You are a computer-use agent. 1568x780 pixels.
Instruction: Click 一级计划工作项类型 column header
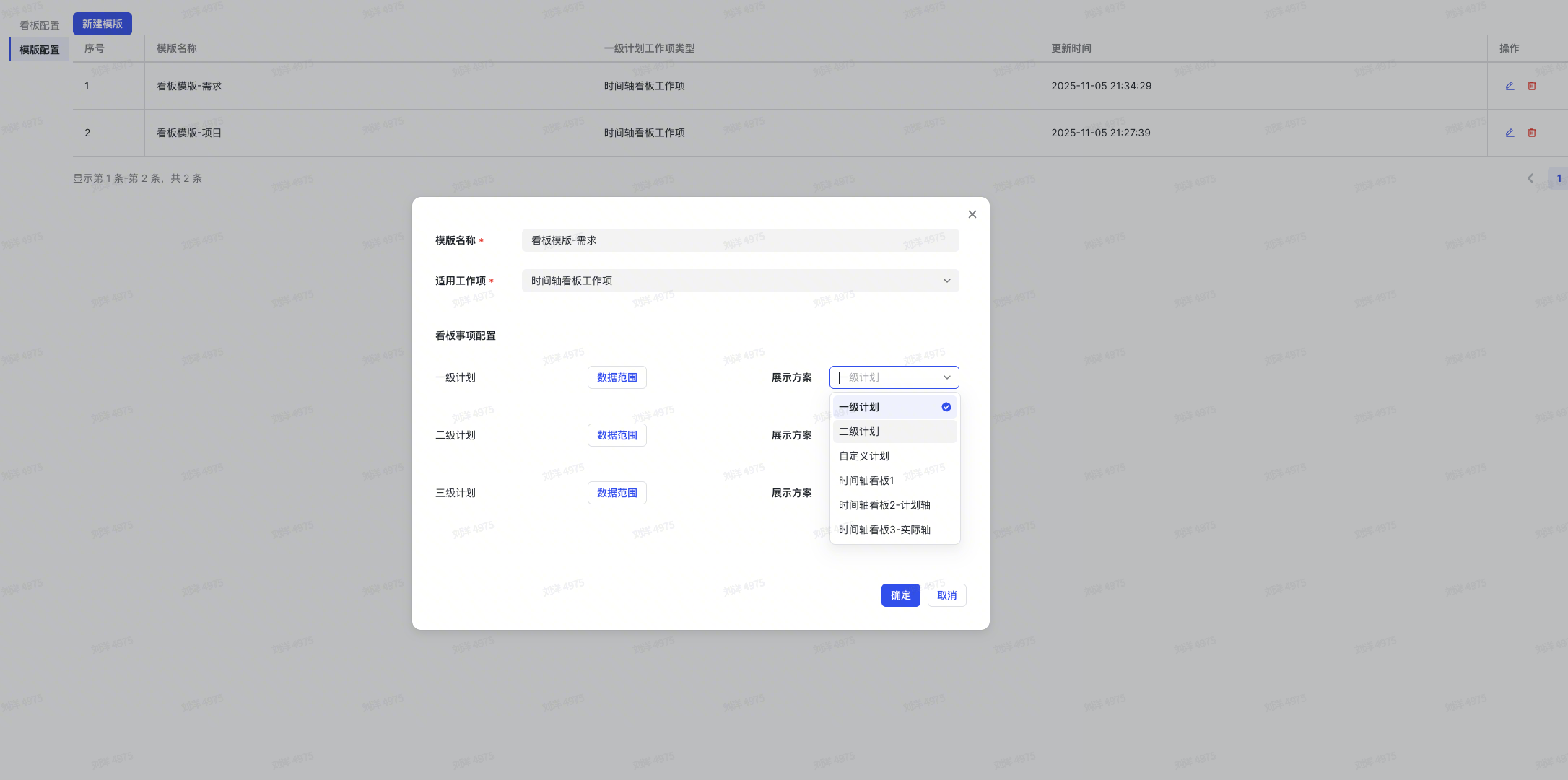(649, 48)
